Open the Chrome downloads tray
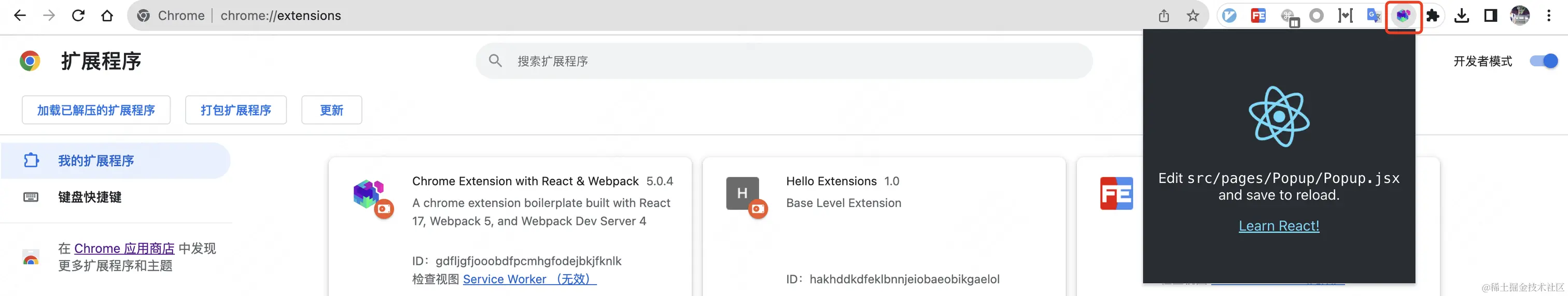Viewport: 1568px width, 296px height. click(x=1462, y=15)
